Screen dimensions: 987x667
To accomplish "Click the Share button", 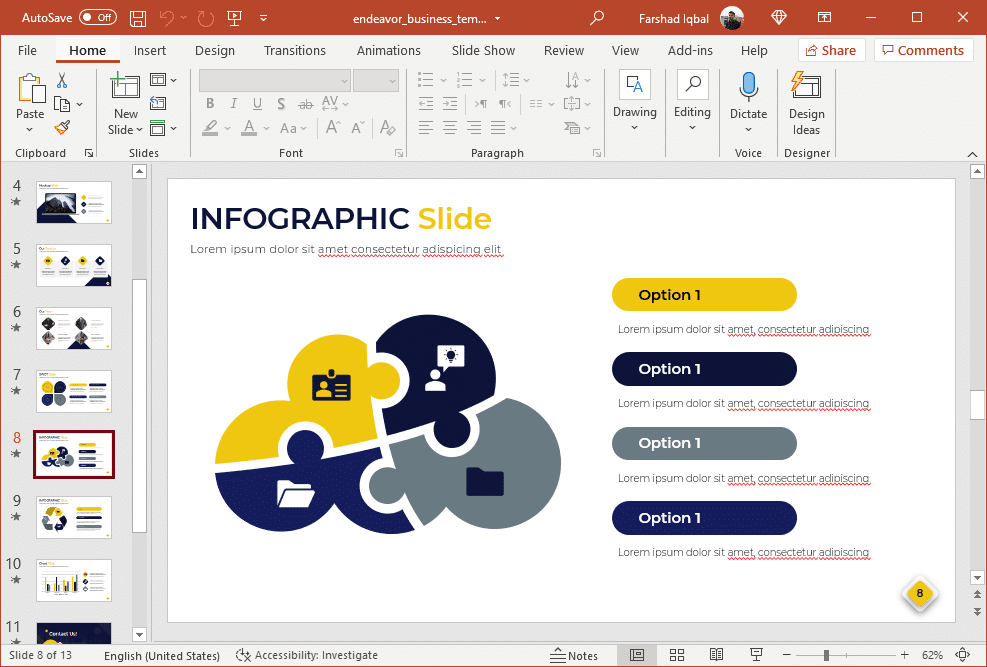I will tap(832, 50).
